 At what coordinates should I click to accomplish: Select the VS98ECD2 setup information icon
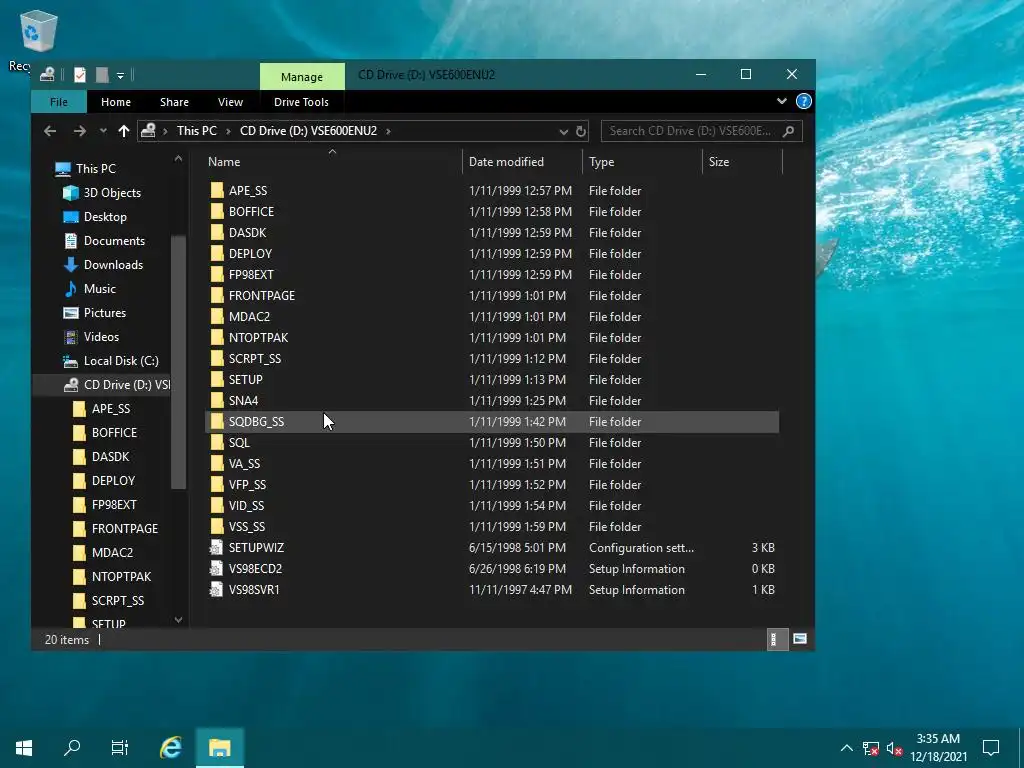(x=216, y=568)
